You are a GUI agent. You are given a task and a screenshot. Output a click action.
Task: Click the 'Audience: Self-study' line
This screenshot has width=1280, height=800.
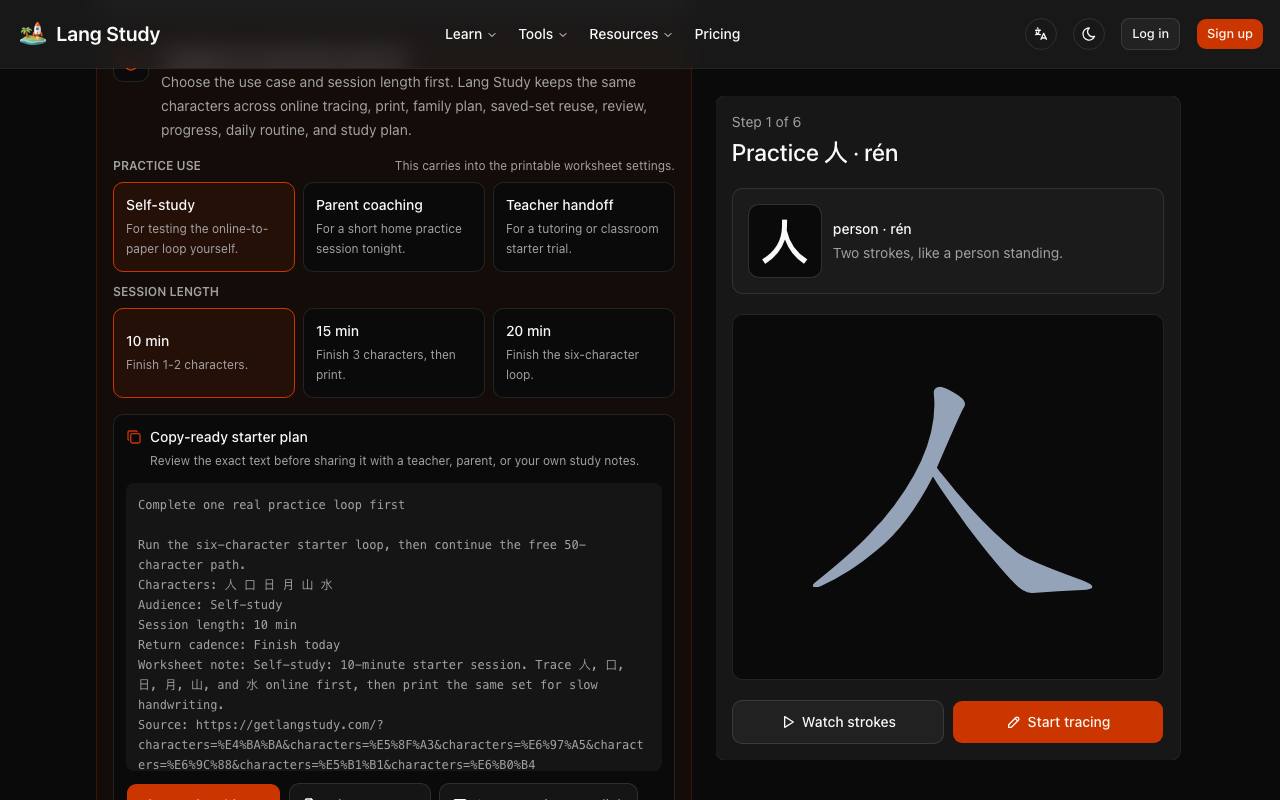[210, 605]
